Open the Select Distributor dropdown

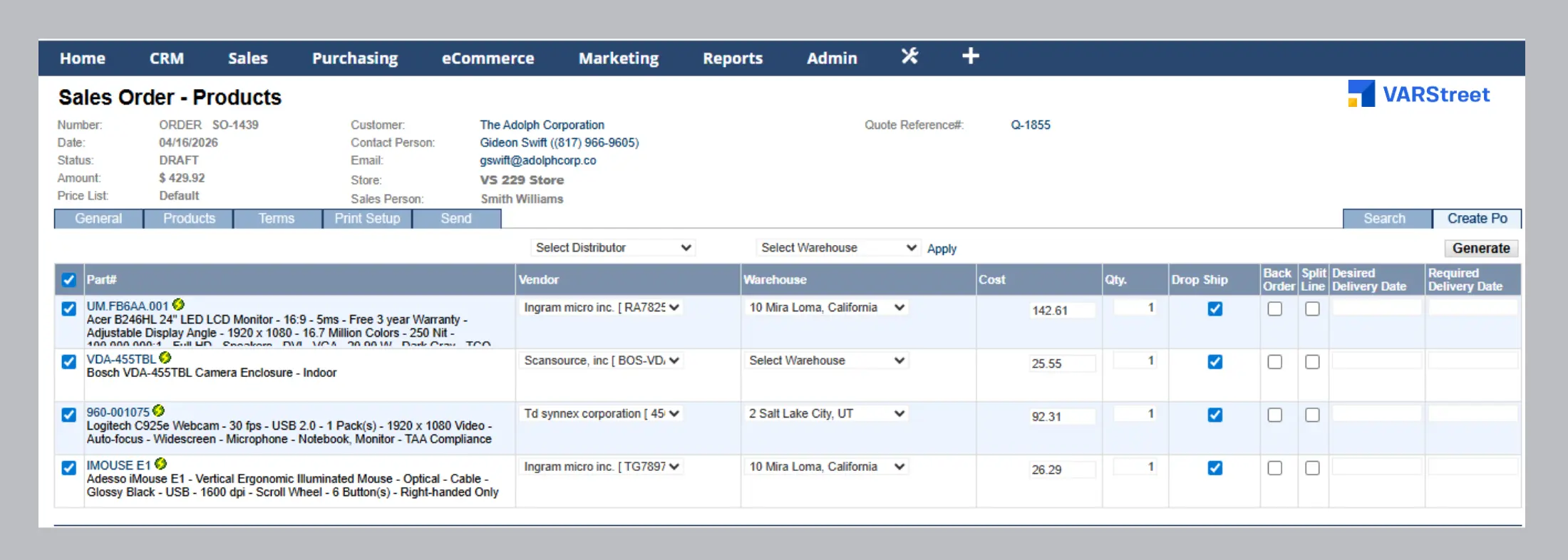coord(613,248)
